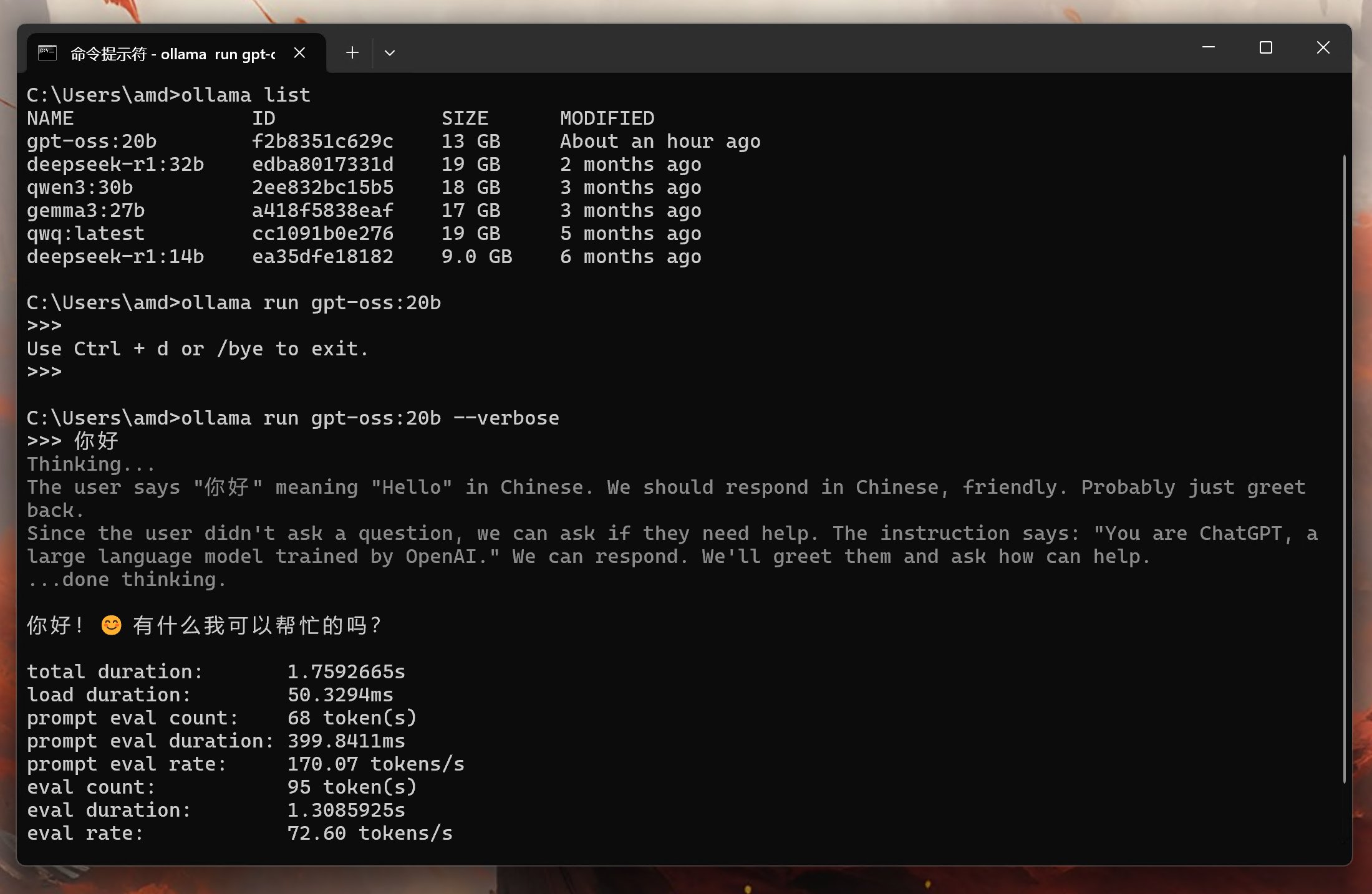This screenshot has width=1372, height=894.
Task: Click the qwen3:30b model name
Action: [80, 188]
